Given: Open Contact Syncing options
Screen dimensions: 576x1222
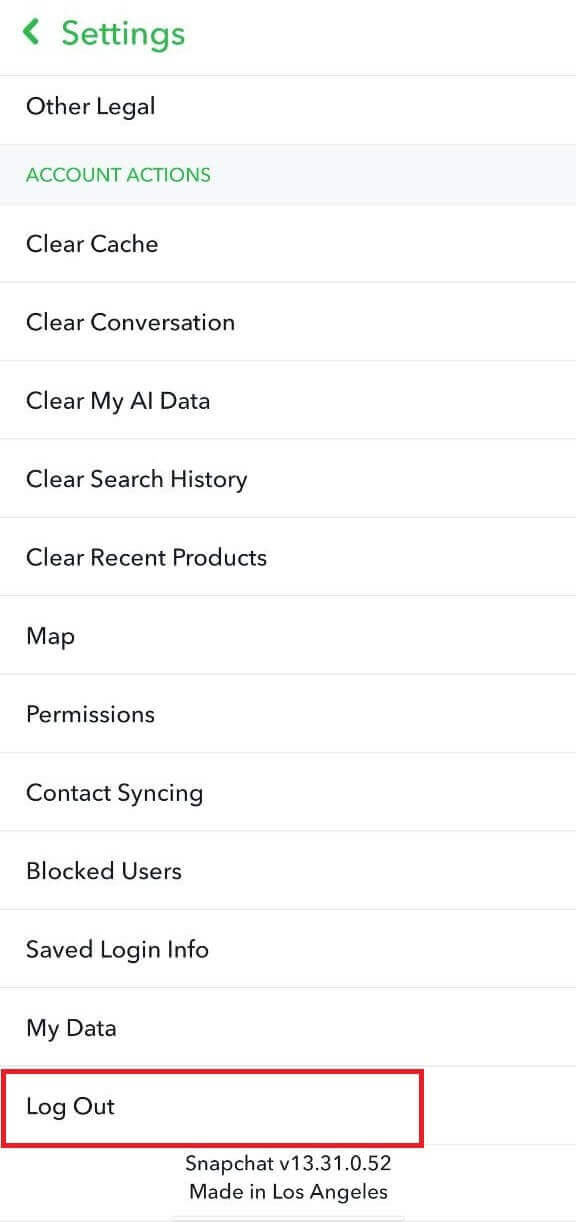Looking at the screenshot, I should (x=114, y=792).
